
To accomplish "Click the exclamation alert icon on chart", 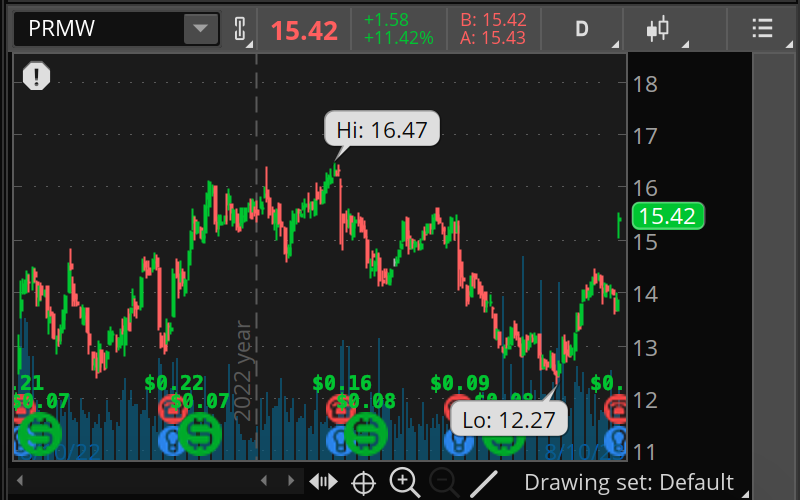I will 36,76.
